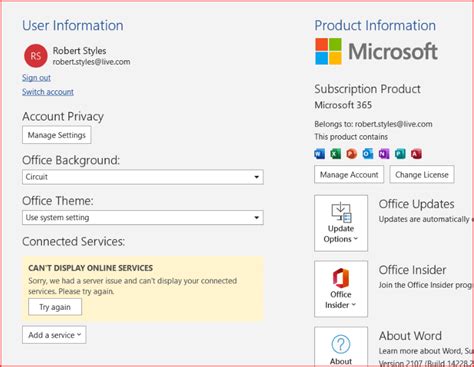Click the This product contains label
The width and height of the screenshot is (474, 367).
(351, 137)
